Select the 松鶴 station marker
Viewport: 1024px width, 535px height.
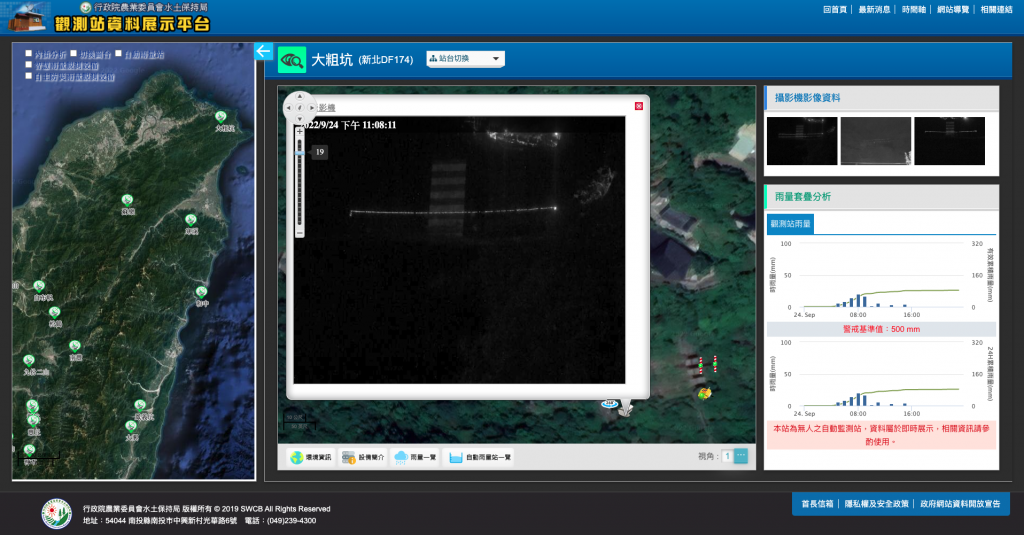tap(55, 313)
